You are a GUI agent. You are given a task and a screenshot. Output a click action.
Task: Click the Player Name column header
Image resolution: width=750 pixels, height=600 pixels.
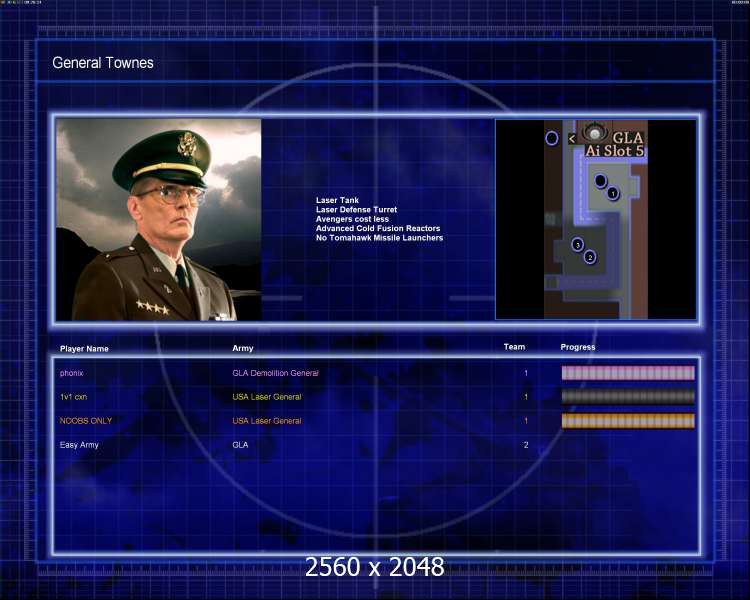pos(84,349)
